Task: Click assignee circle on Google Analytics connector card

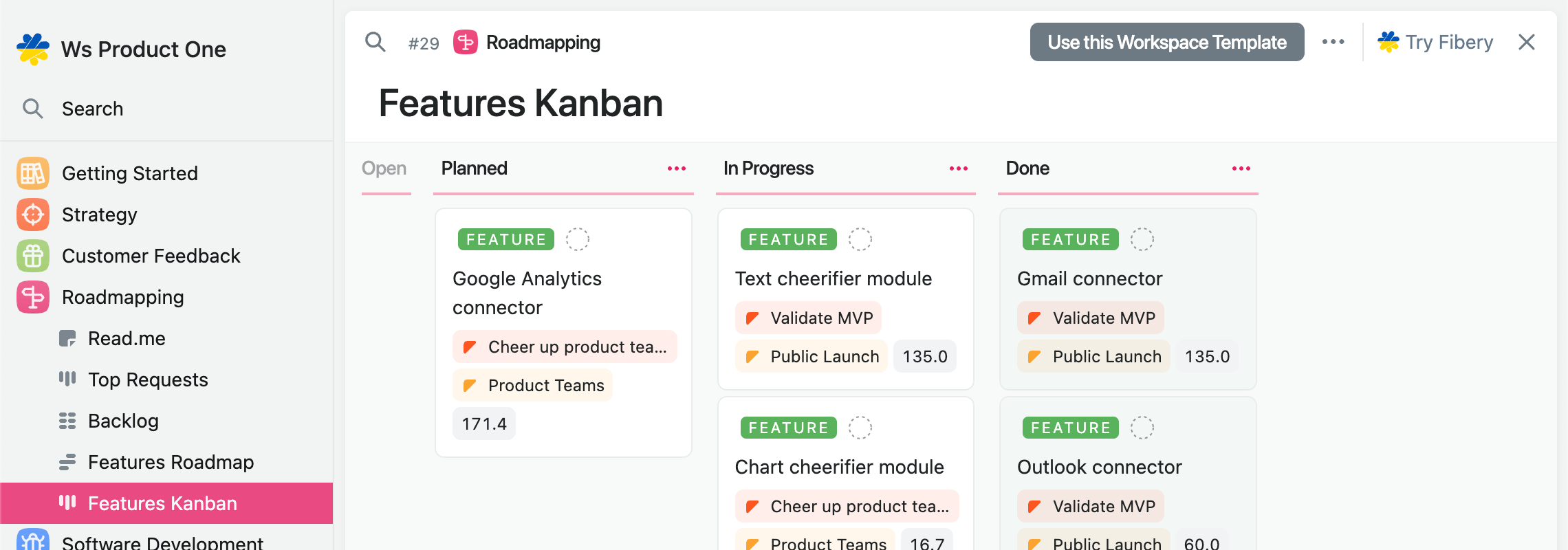Action: 578,239
